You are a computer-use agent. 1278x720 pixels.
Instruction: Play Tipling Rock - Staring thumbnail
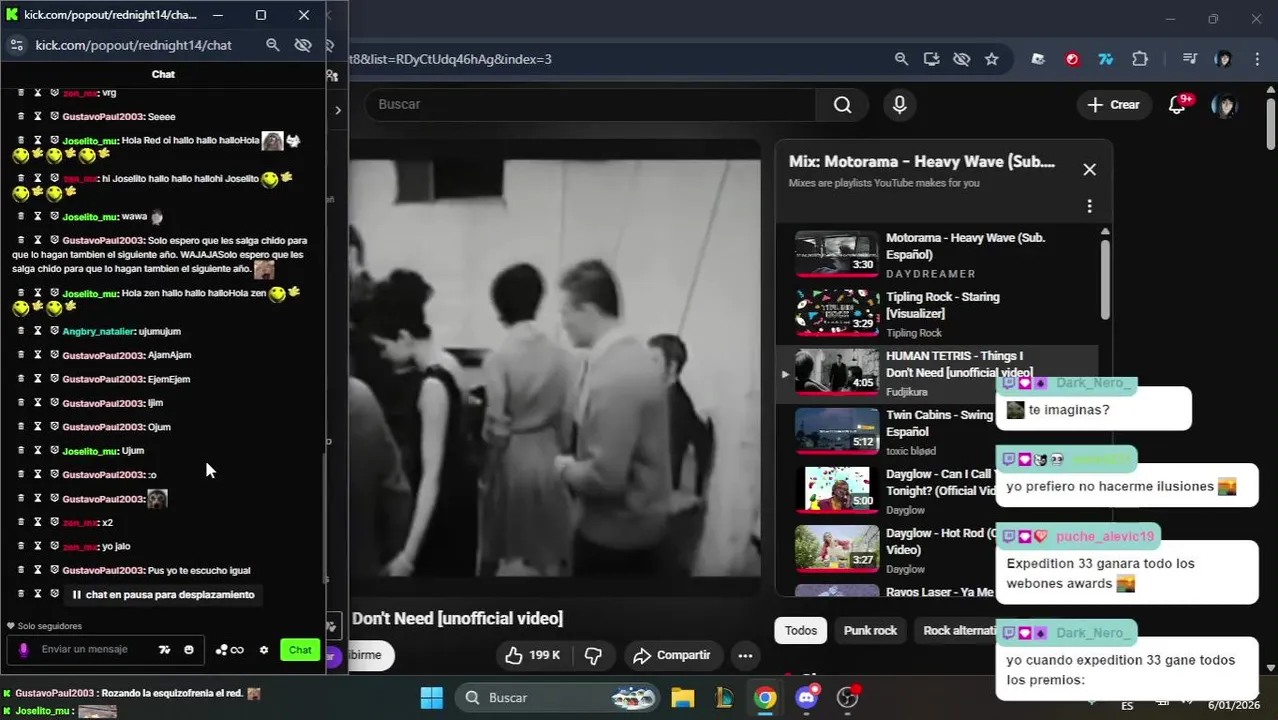coord(837,313)
